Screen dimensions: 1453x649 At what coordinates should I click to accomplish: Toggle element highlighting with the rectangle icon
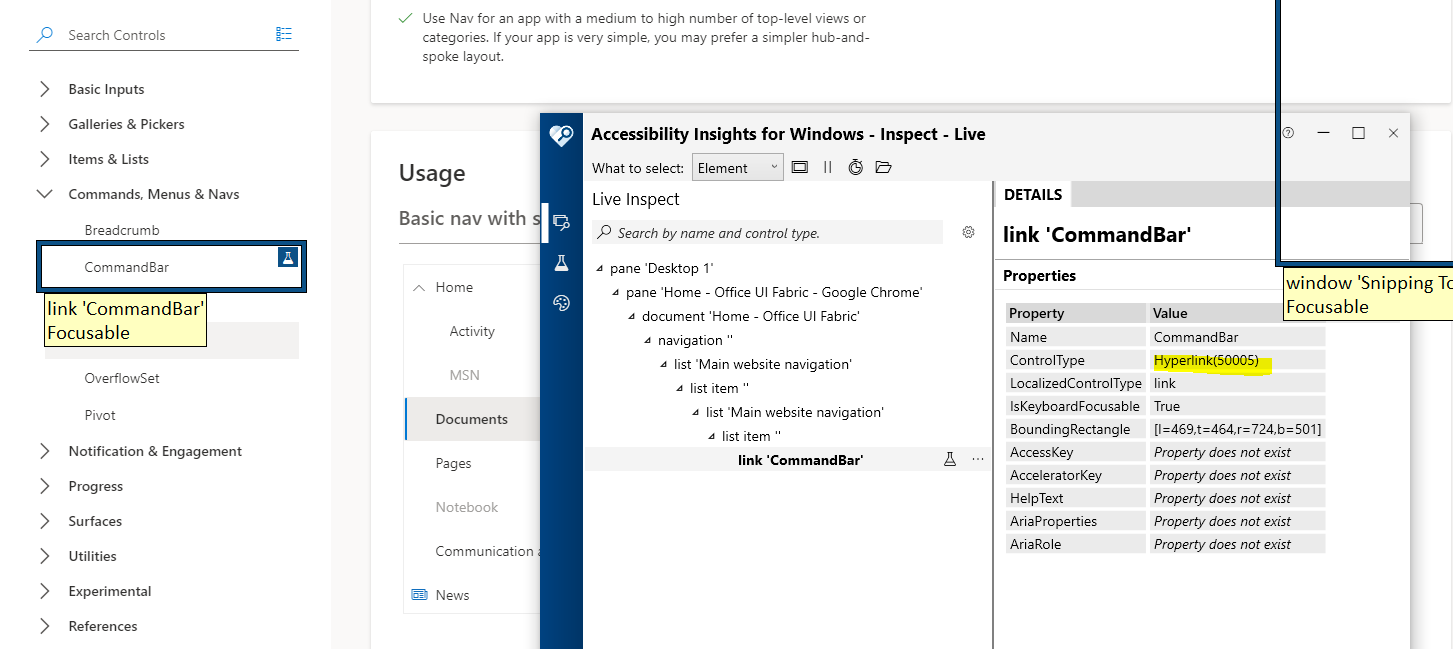[x=800, y=167]
